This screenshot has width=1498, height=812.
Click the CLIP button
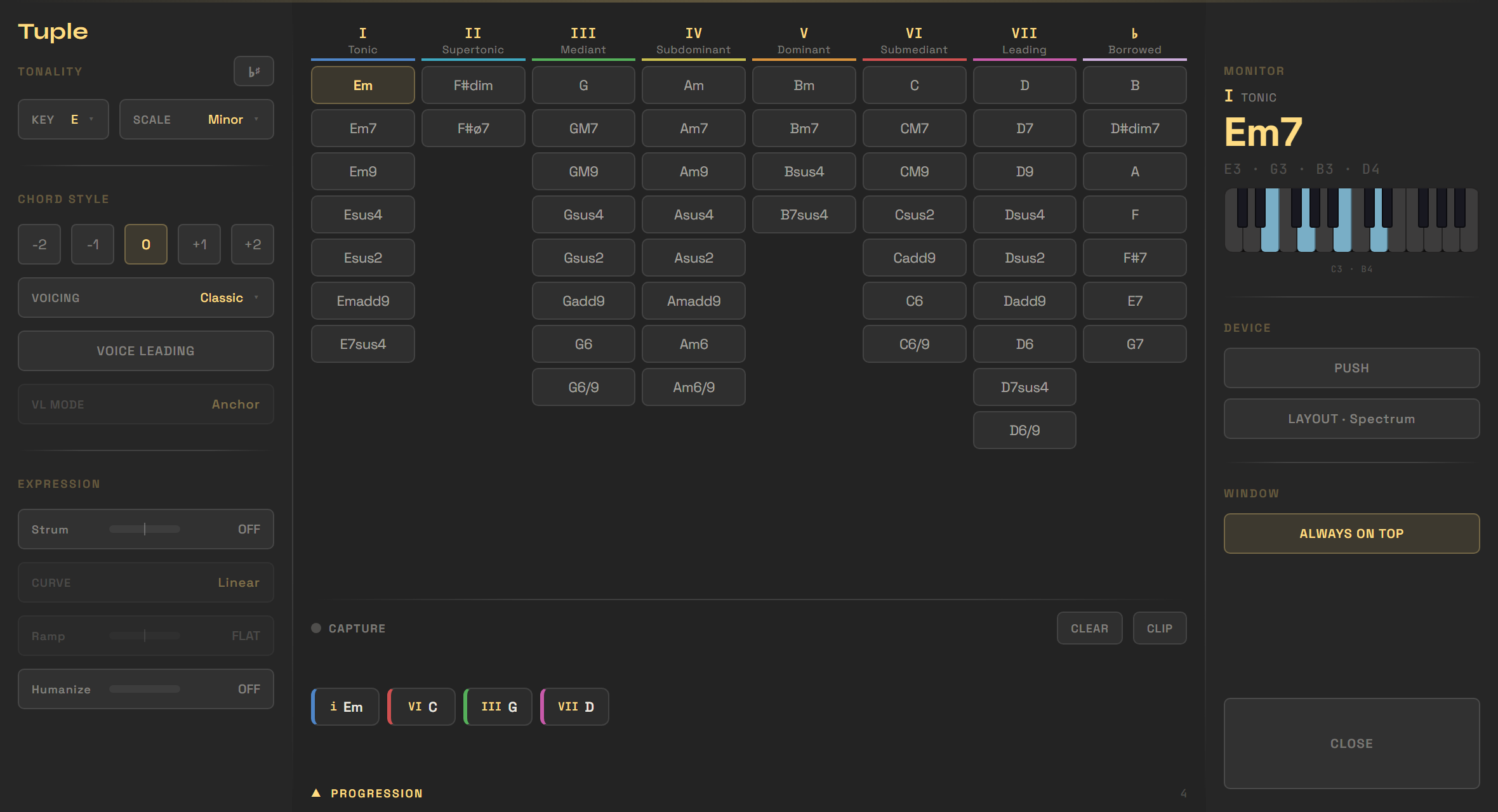[x=1160, y=628]
